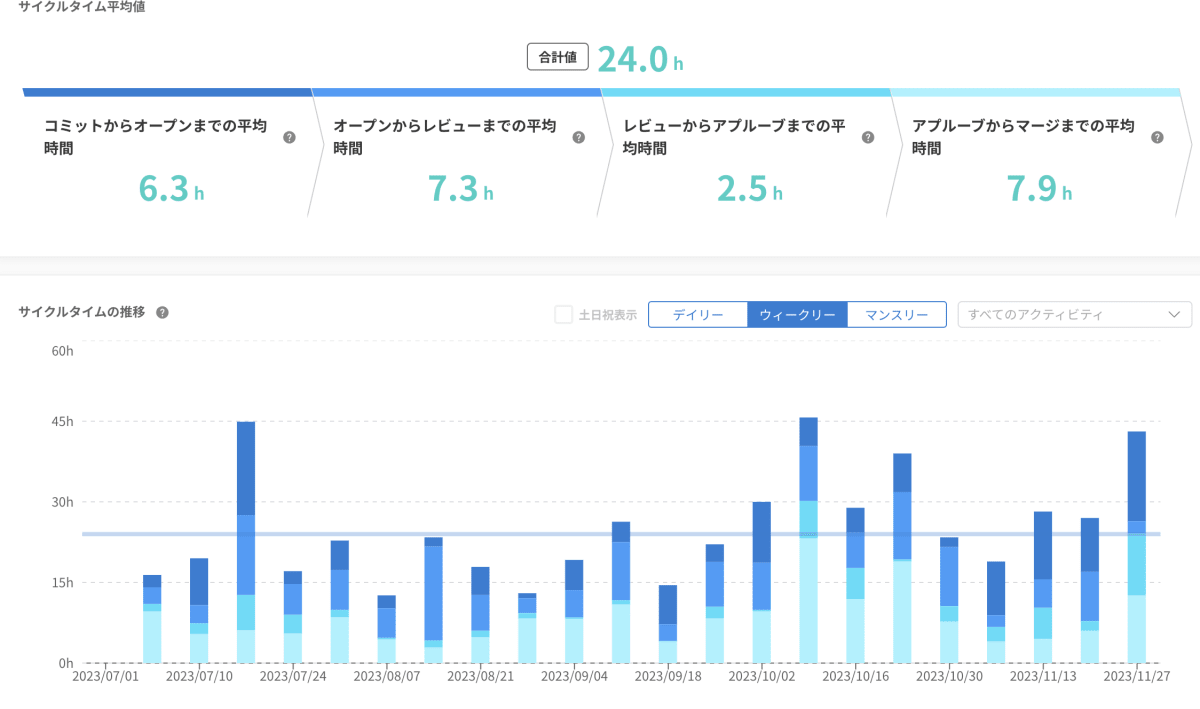The height and width of the screenshot is (709, 1200).
Task: Click コミットからオープンまでの平均時間 label
Action: click(156, 137)
